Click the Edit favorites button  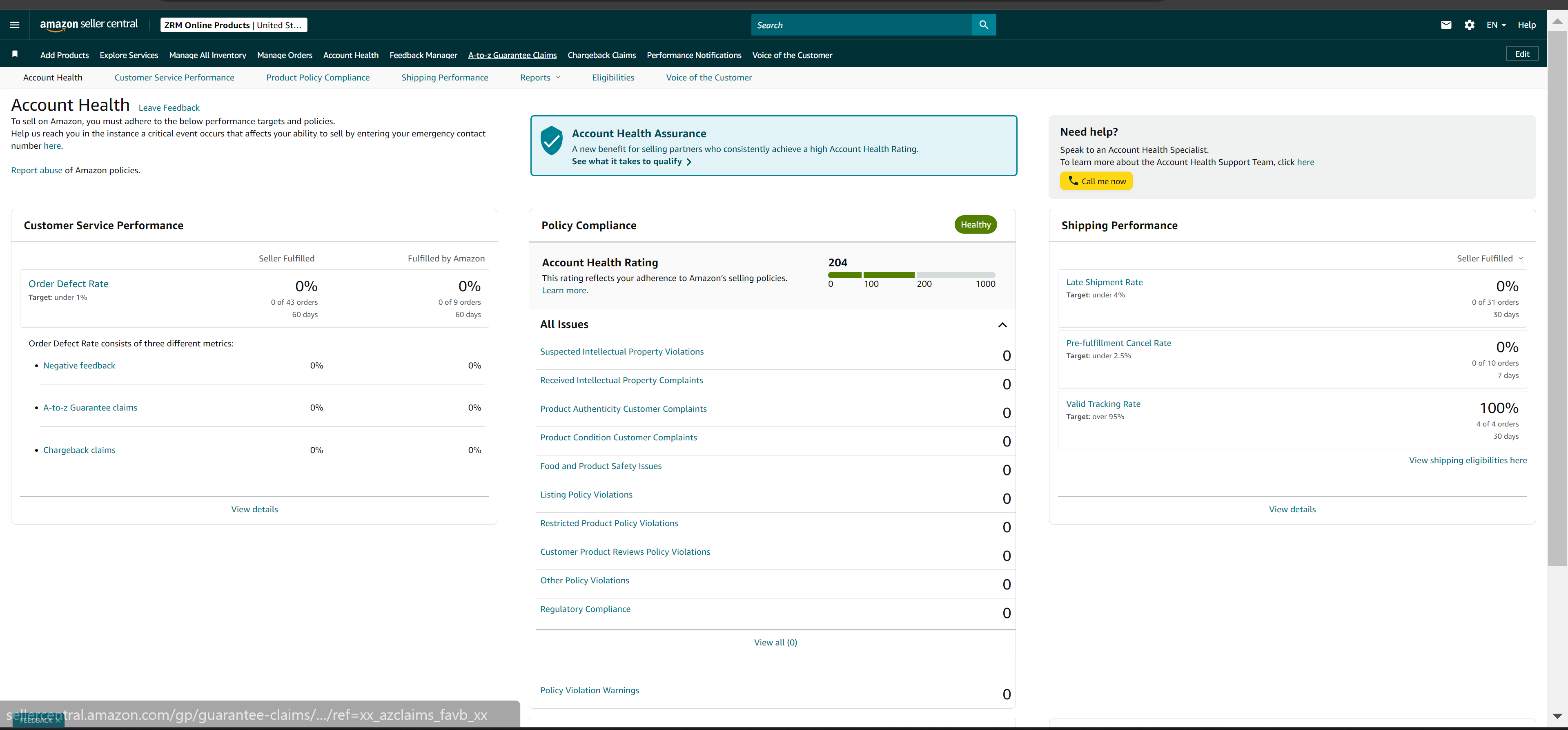pyautogui.click(x=1522, y=54)
